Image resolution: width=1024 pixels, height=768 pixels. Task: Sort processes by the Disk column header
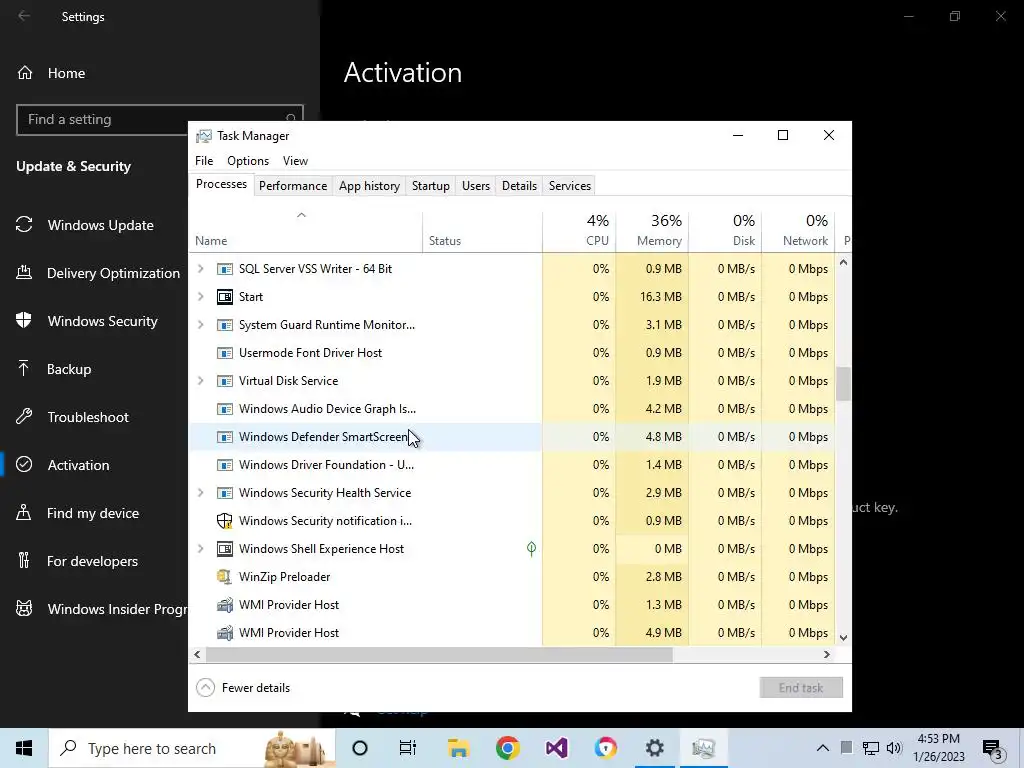[726, 232]
